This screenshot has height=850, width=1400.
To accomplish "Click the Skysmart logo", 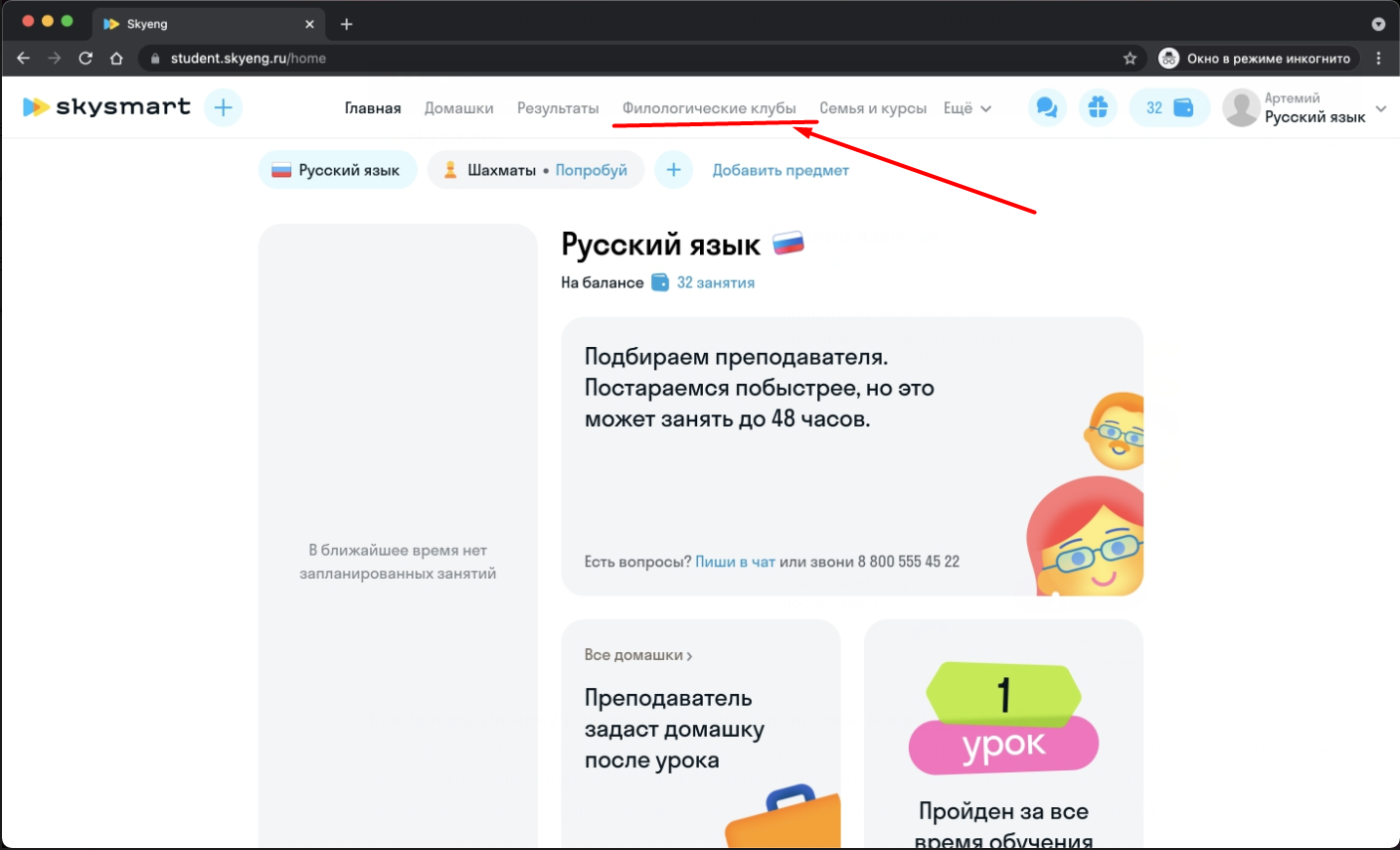I will [x=106, y=107].
